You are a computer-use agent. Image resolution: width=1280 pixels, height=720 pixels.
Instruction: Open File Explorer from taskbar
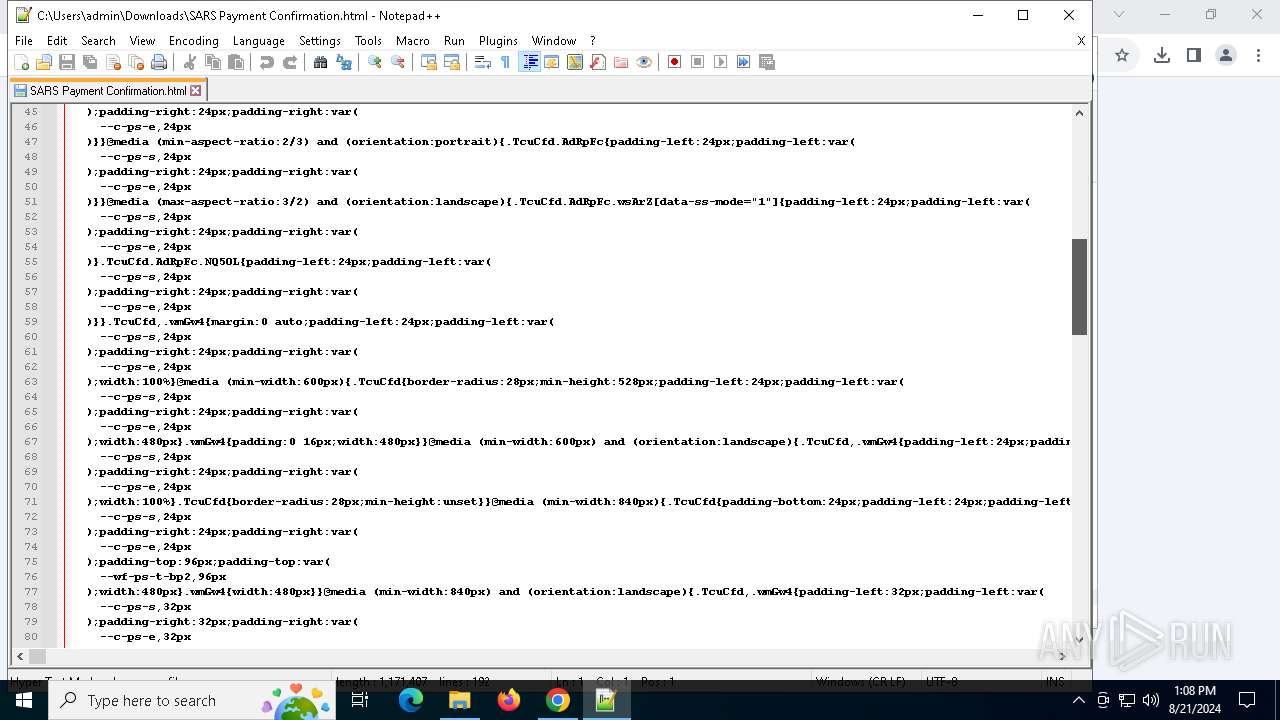pos(460,700)
